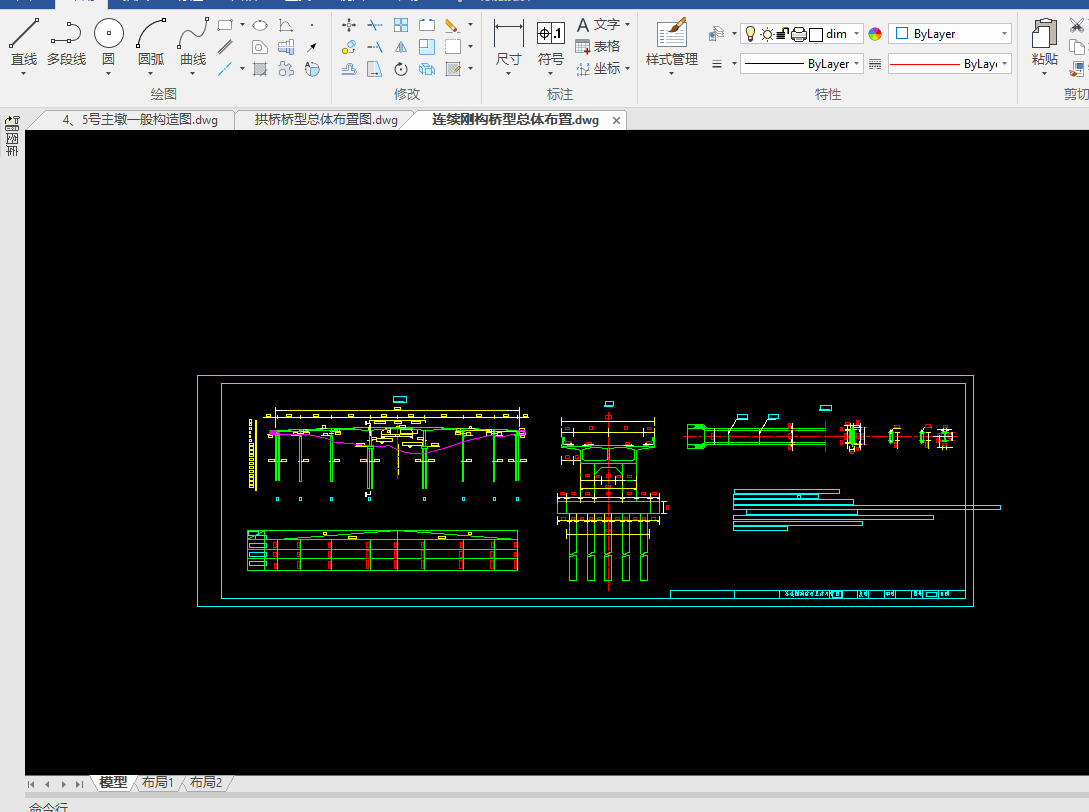Select the 圆弧 arc tool
The image size is (1089, 812).
(151, 42)
